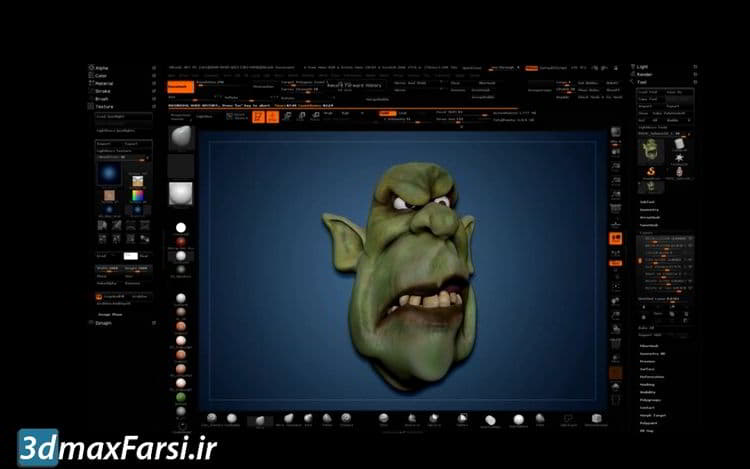The height and width of the screenshot is (469, 750).
Task: Expand the Material palette
Action: [x=104, y=83]
